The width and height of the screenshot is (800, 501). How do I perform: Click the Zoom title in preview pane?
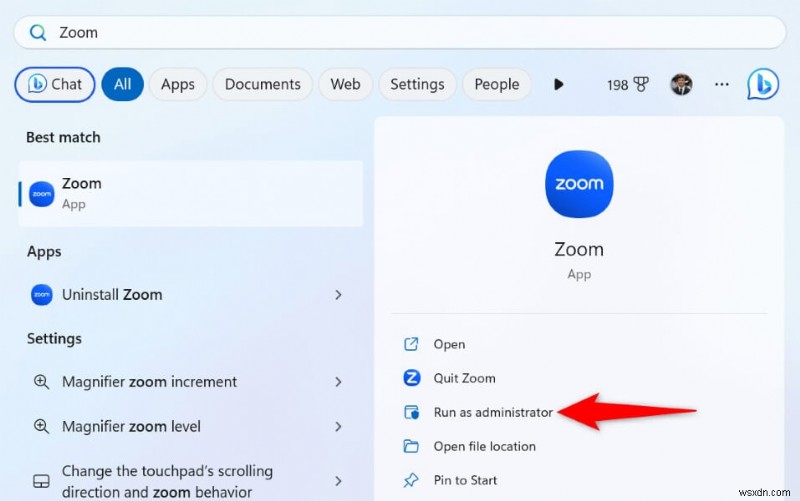(x=579, y=249)
